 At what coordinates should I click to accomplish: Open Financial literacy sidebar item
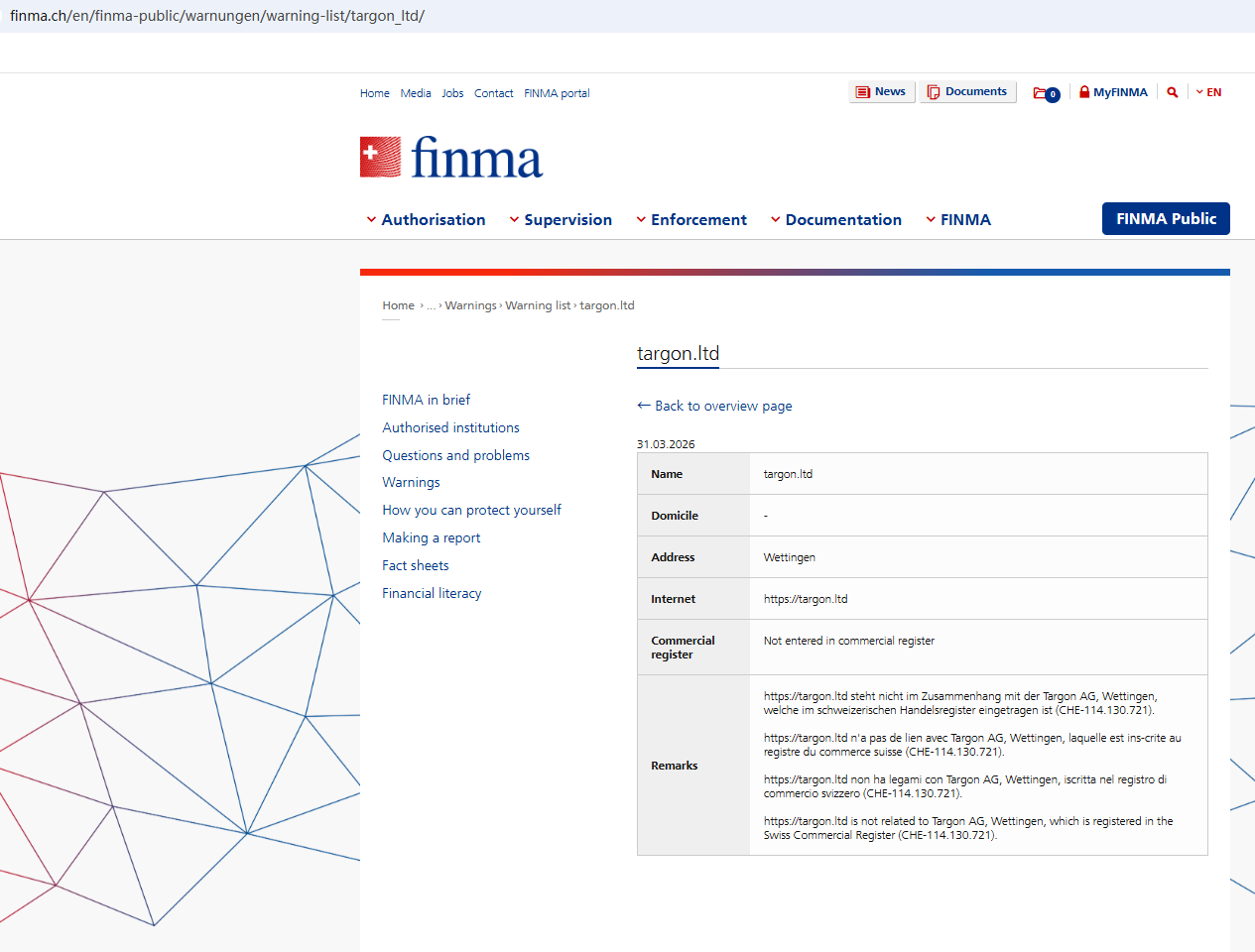(x=432, y=593)
